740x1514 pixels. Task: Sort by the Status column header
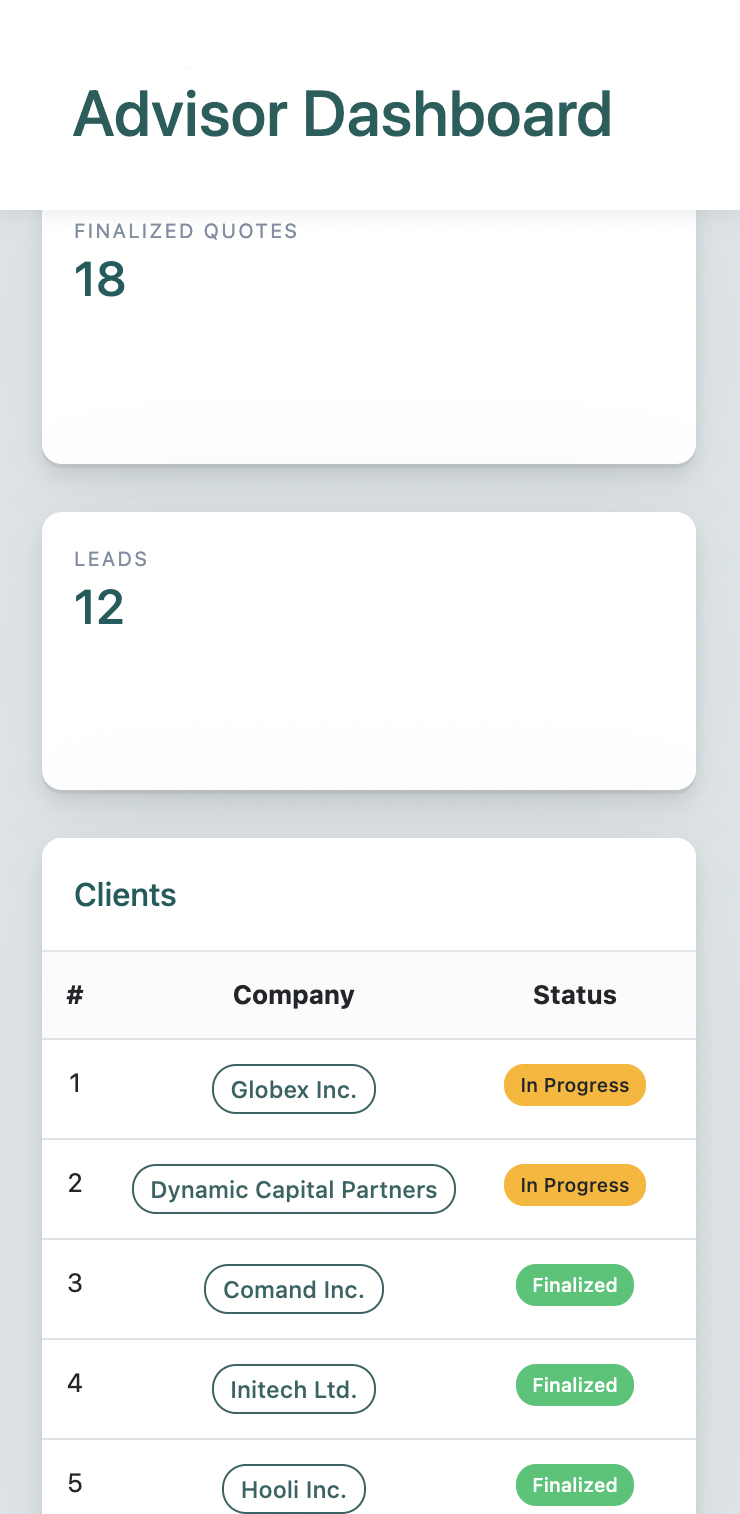[574, 995]
